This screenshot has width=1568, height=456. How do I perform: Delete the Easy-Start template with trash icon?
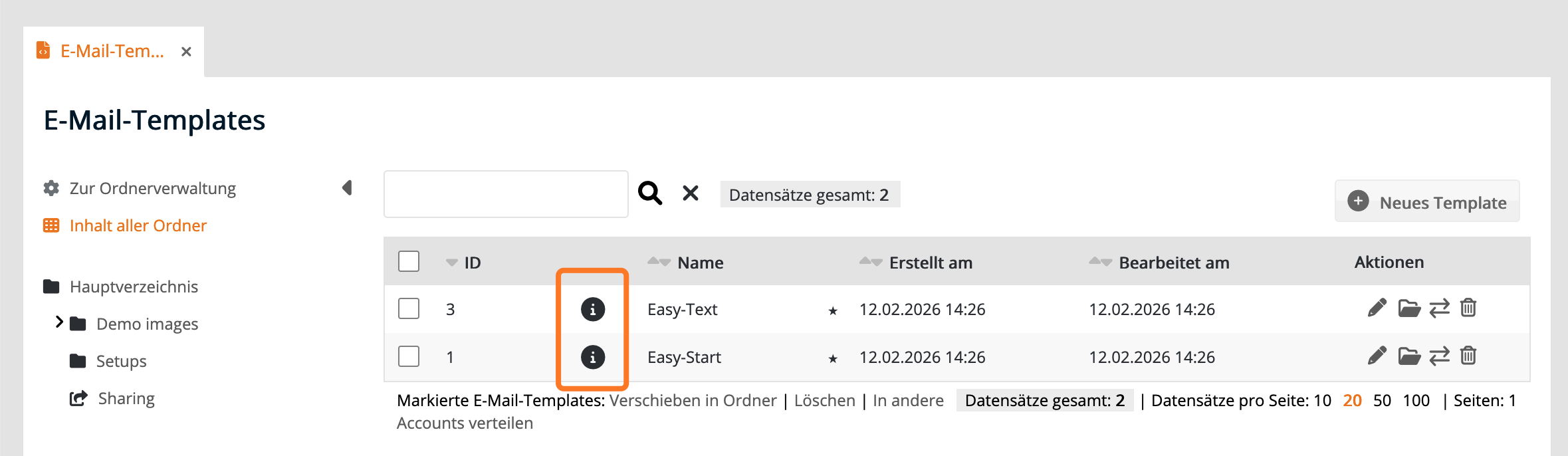[1468, 356]
